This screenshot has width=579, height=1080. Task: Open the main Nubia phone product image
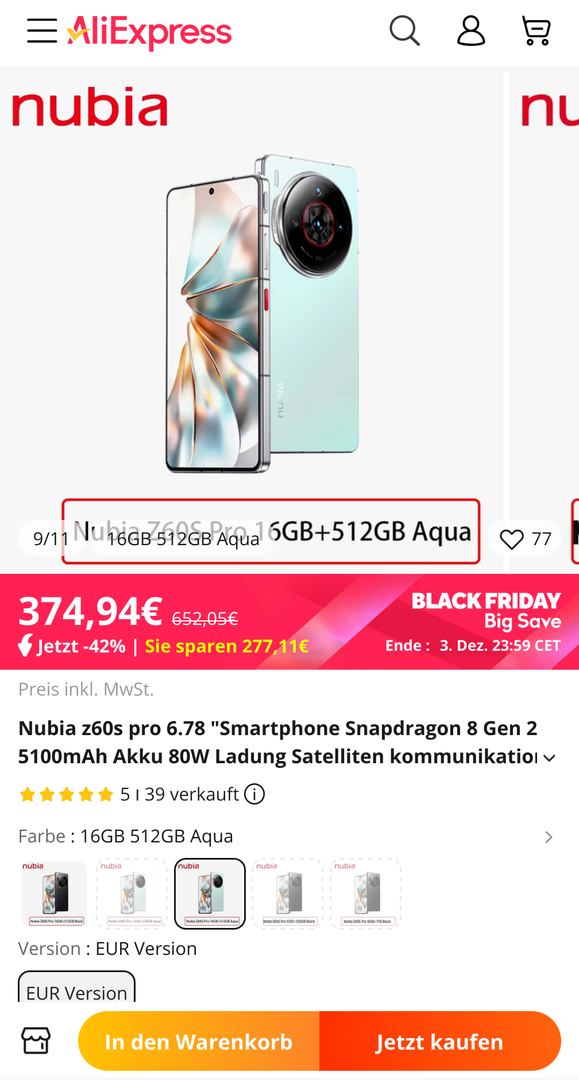point(262,313)
